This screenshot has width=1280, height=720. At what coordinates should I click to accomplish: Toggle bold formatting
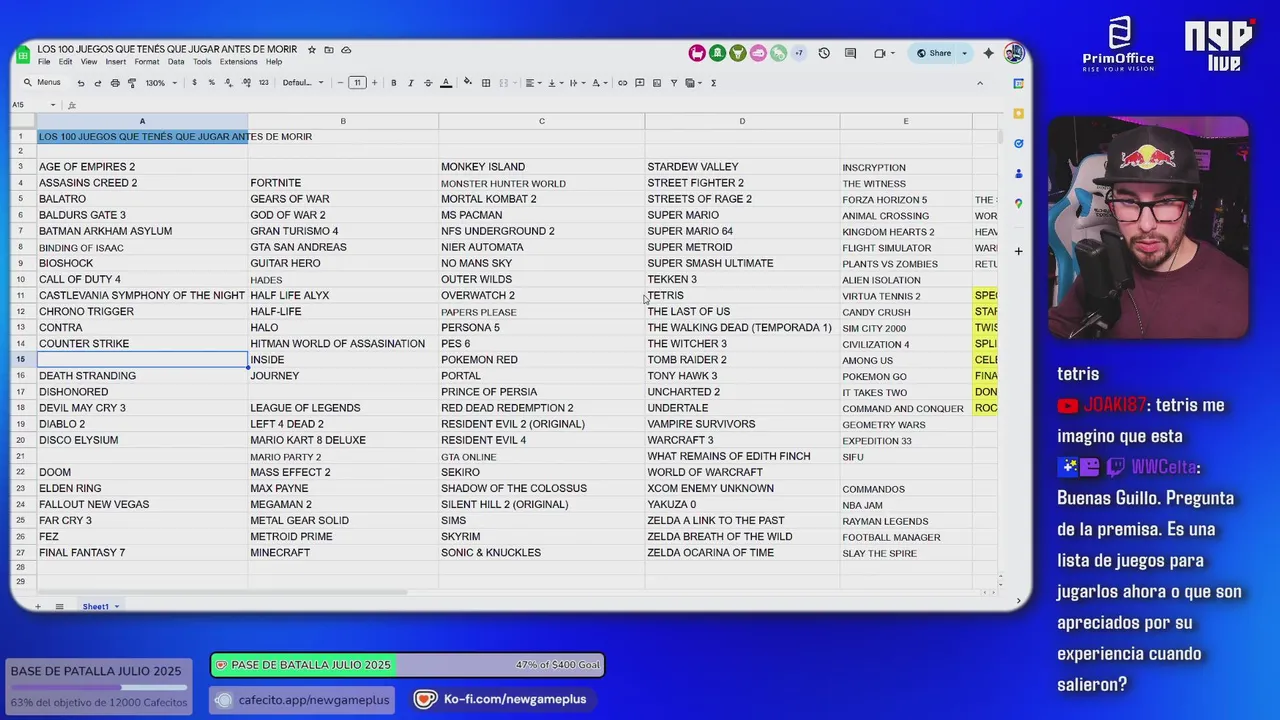[394, 83]
